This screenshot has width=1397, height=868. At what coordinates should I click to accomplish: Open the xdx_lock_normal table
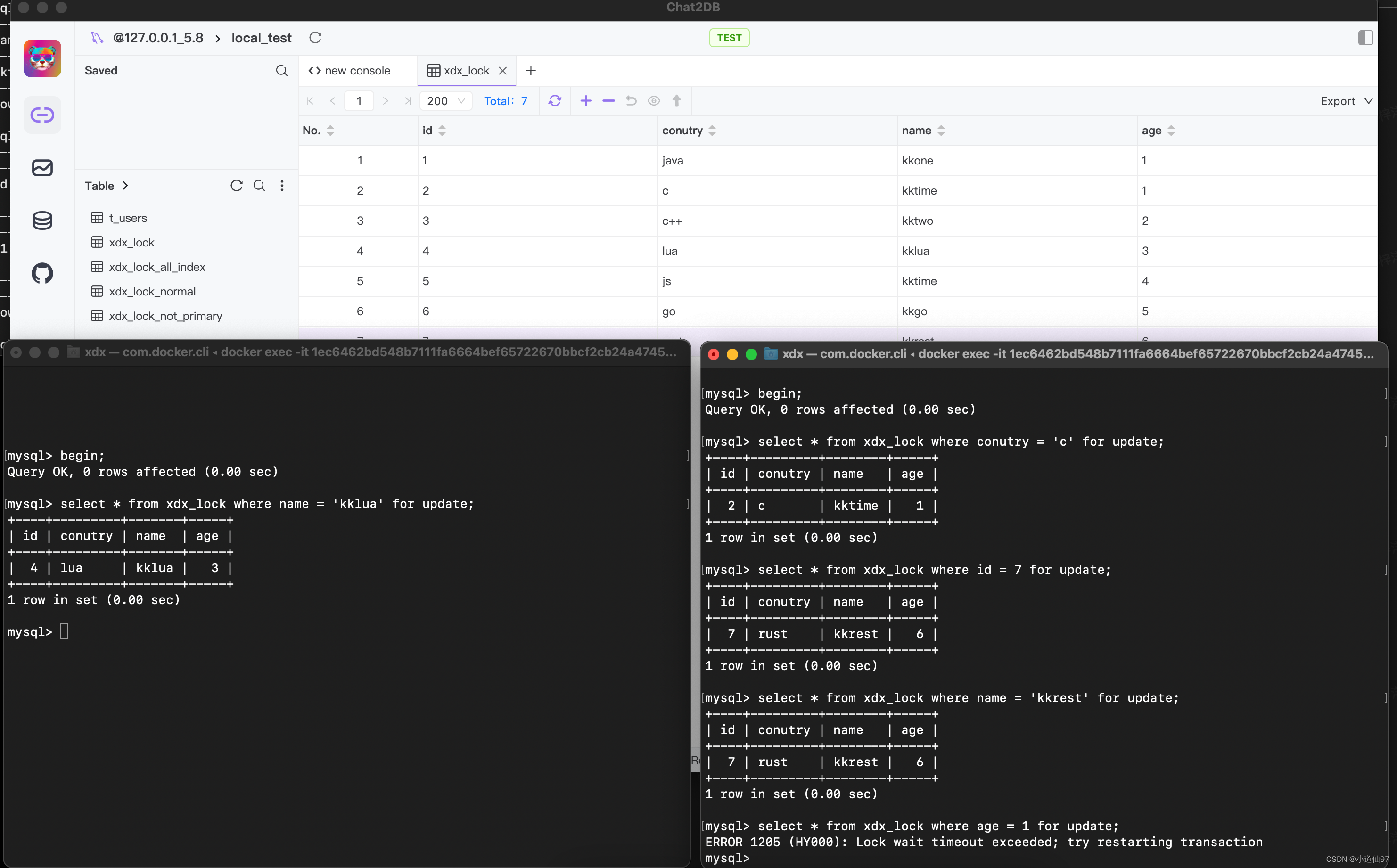click(152, 292)
